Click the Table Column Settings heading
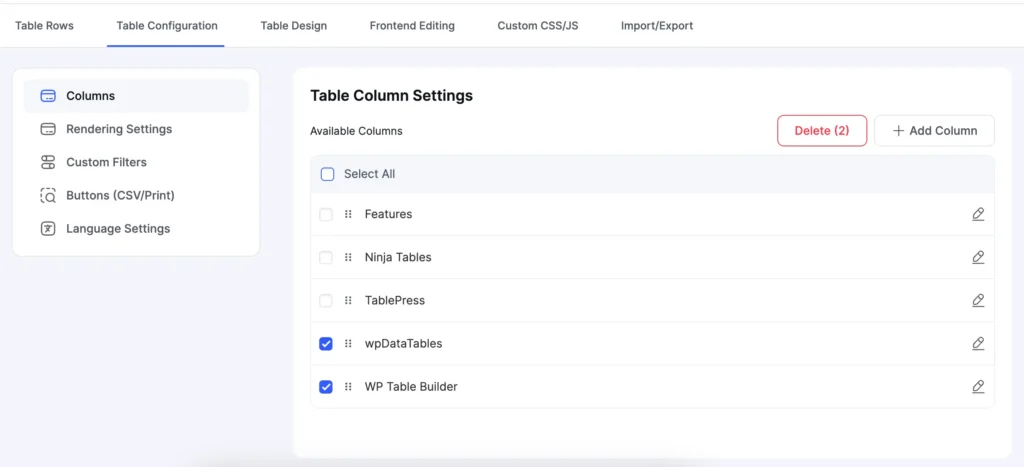 tap(391, 96)
